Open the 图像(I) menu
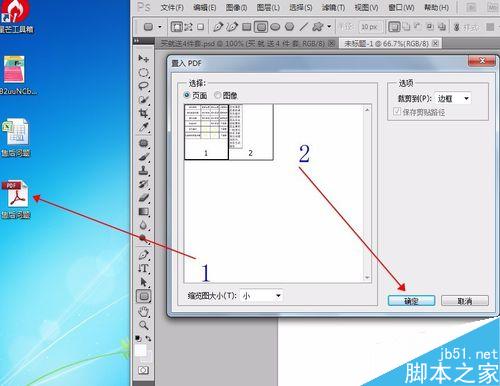This screenshot has width=500, height=386. pos(236,8)
